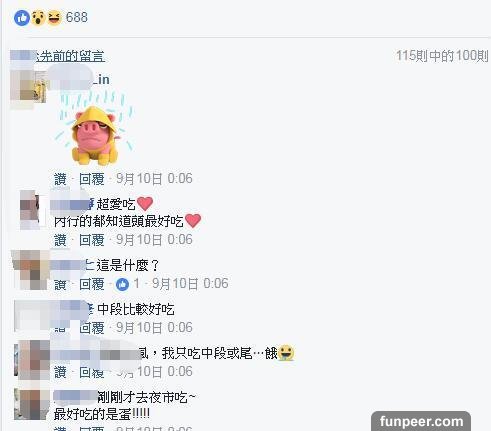Click the pig in raincoat sticker
Image resolution: width=491 pixels, height=431 pixels.
point(95,128)
